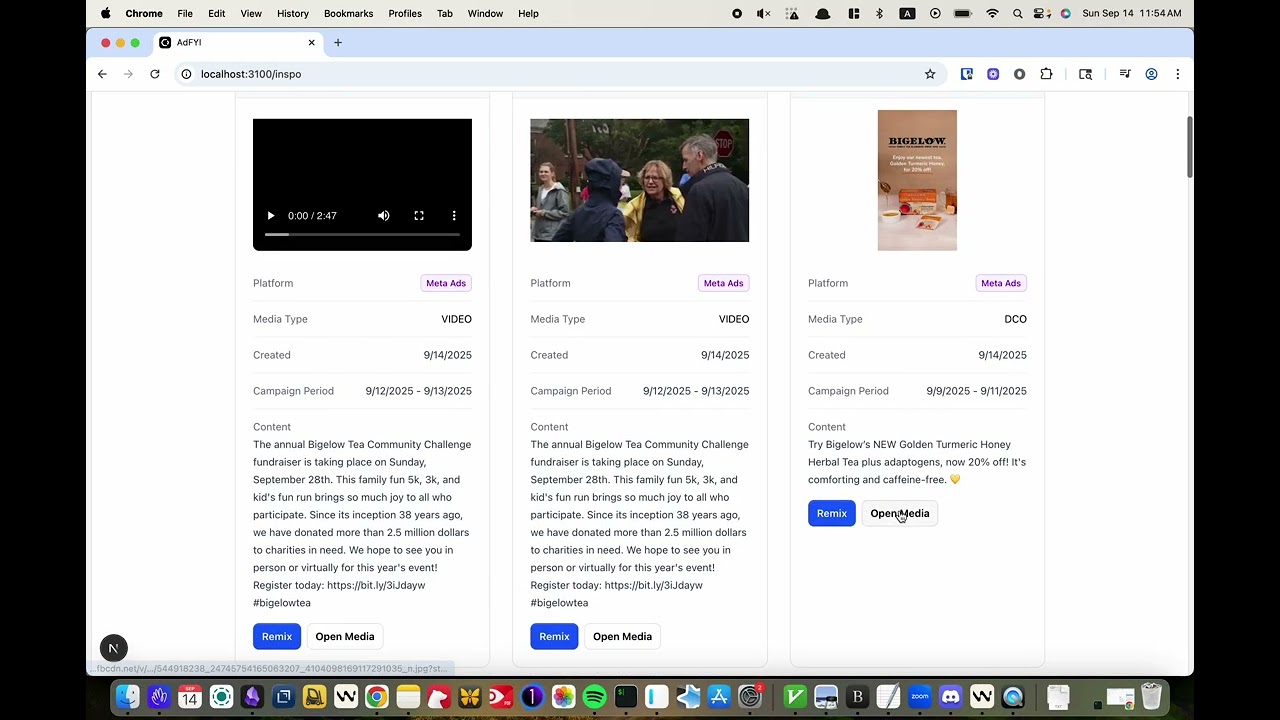Open the Bookmarks menu
Image resolution: width=1280 pixels, height=720 pixels.
coord(349,13)
